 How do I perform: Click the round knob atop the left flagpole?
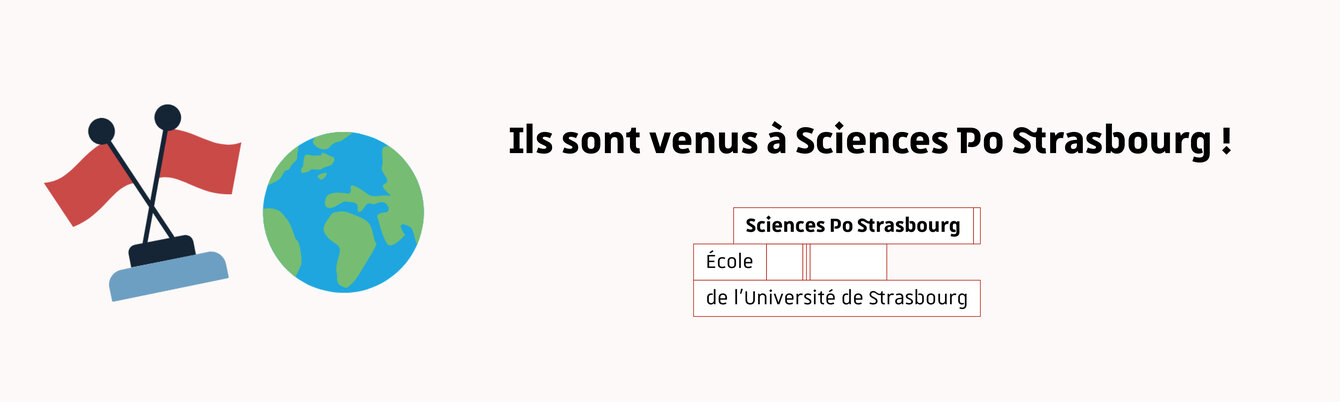[101, 131]
